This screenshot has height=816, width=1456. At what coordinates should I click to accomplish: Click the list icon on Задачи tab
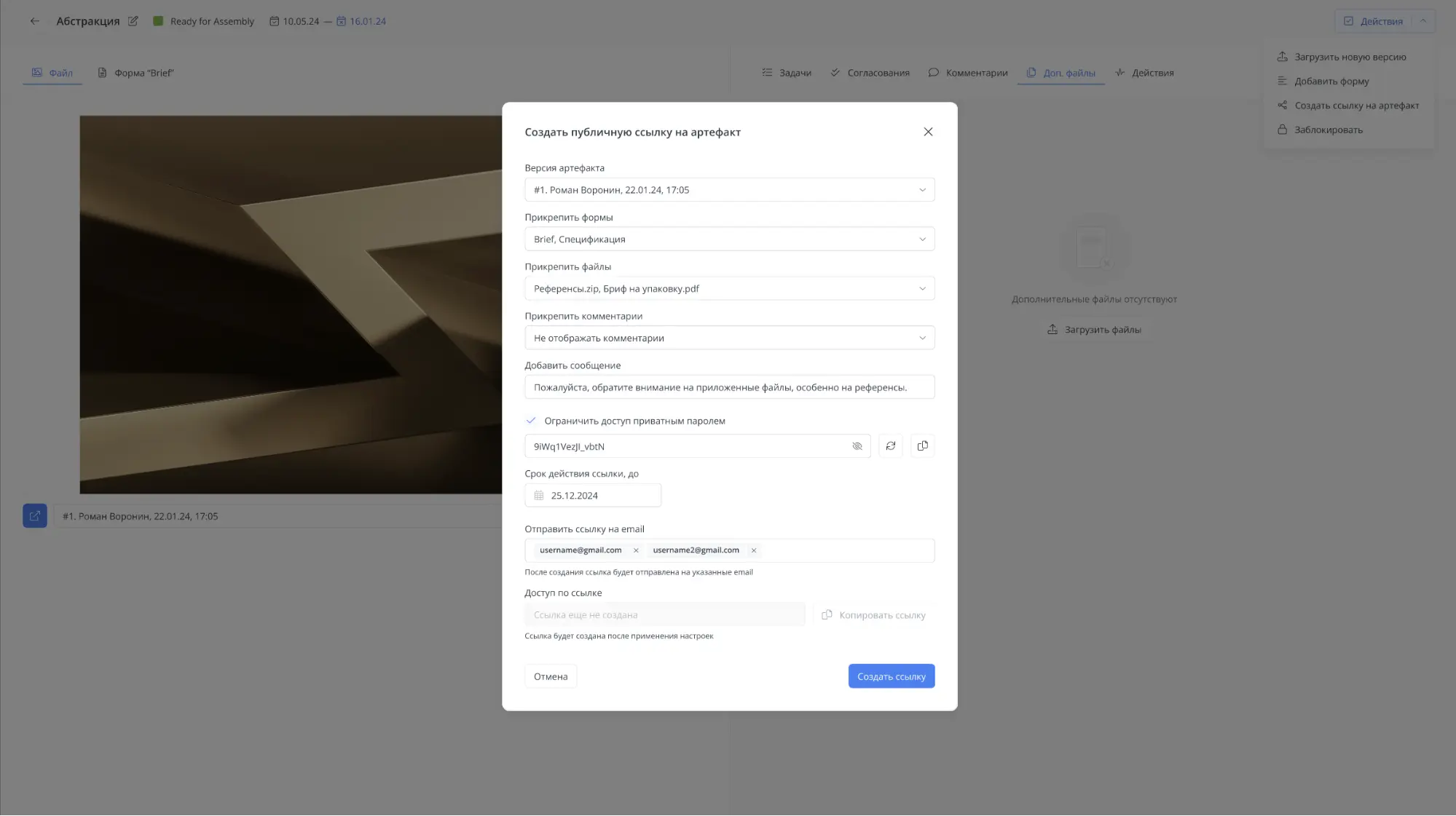click(767, 73)
